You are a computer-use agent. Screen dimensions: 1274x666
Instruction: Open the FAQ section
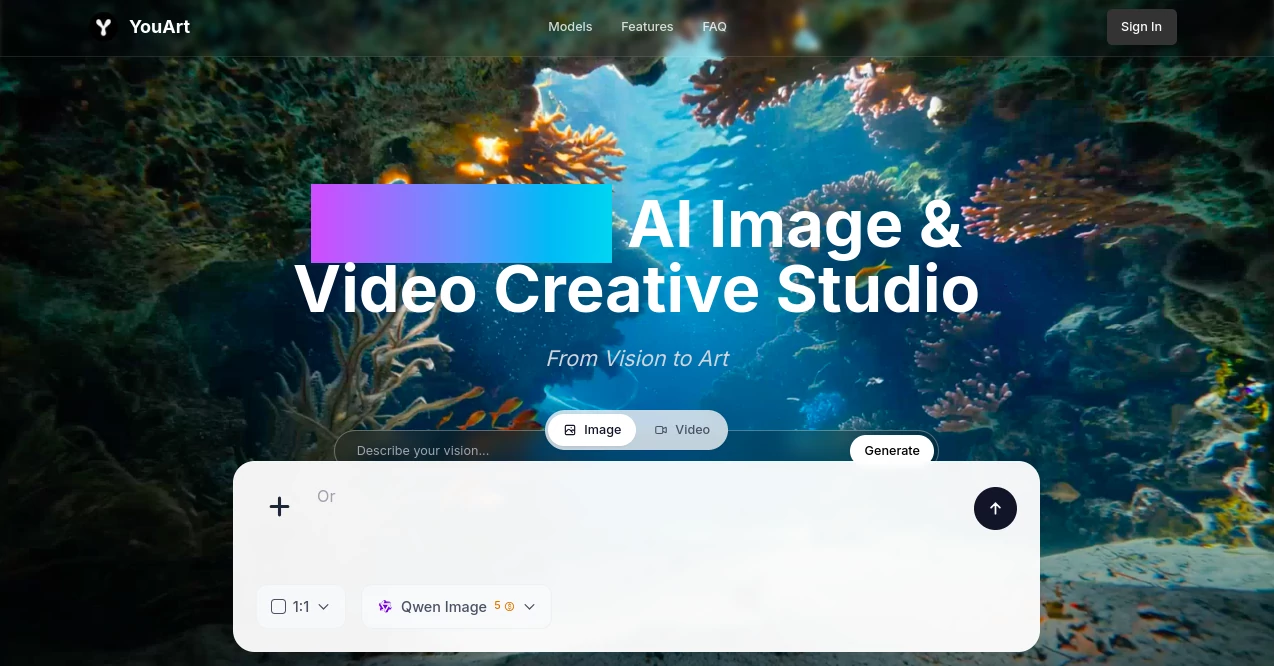pos(714,26)
